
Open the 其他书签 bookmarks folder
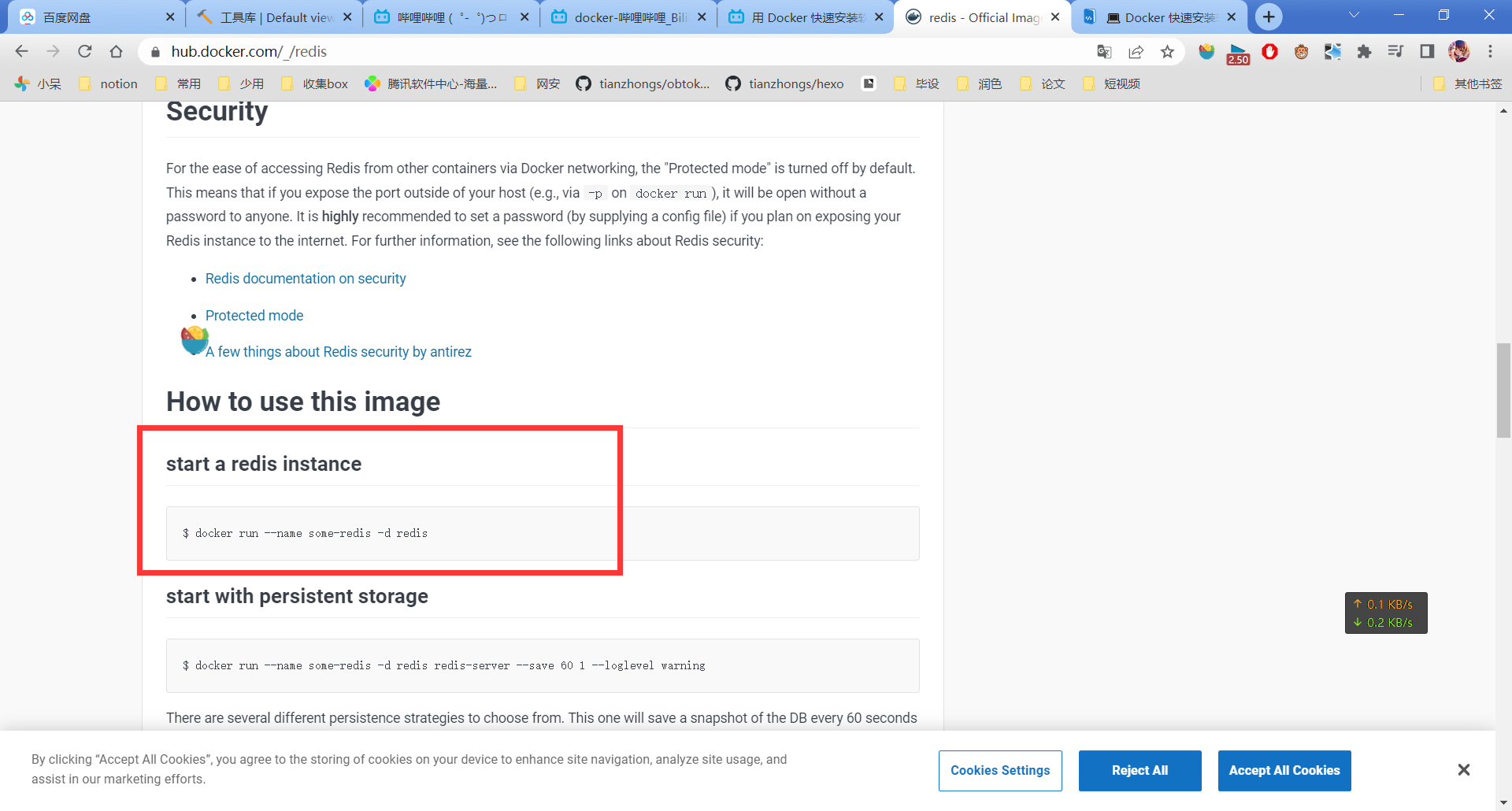pos(1468,83)
